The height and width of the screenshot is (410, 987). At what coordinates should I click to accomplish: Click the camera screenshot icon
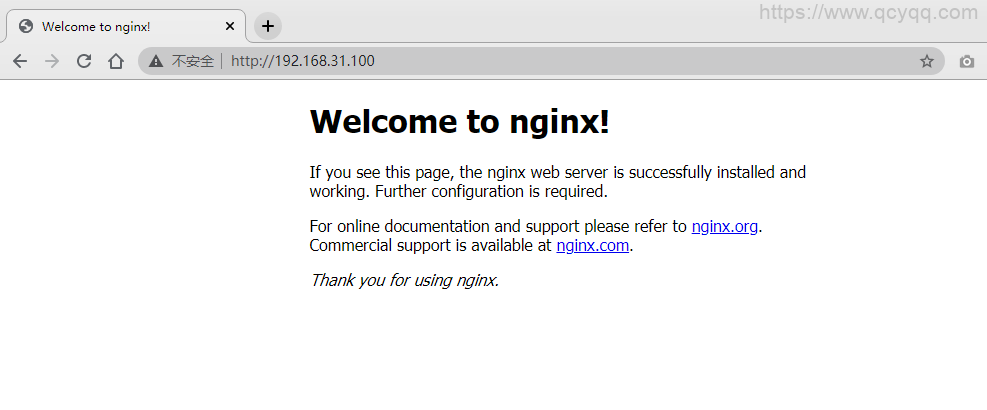pos(966,61)
